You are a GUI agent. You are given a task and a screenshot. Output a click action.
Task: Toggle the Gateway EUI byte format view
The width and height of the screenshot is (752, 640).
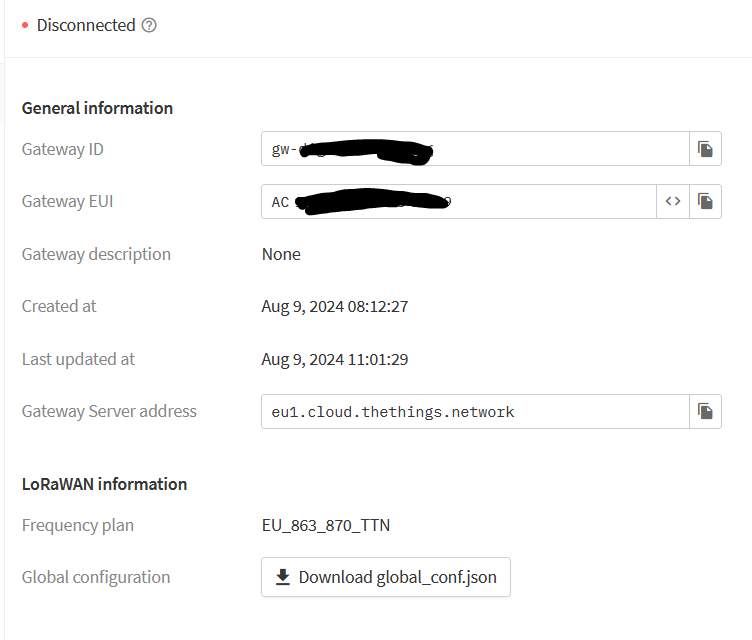coord(673,201)
